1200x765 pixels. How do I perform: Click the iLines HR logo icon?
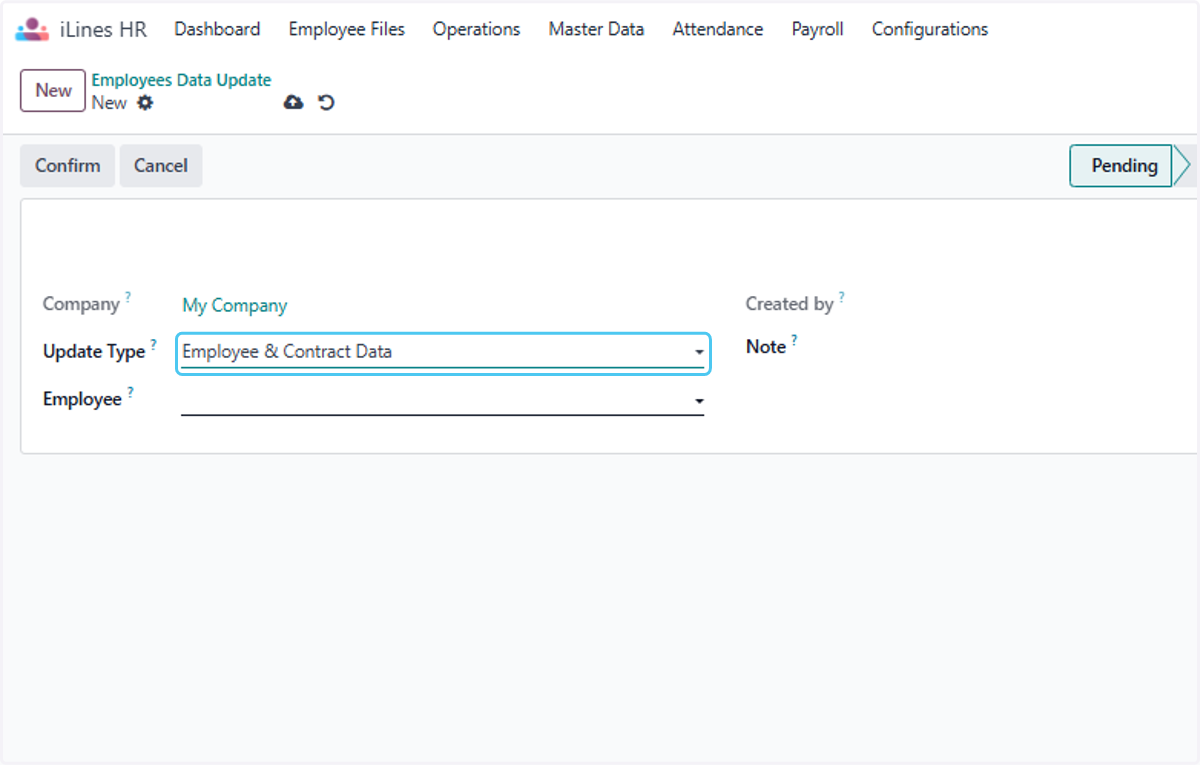tap(32, 29)
